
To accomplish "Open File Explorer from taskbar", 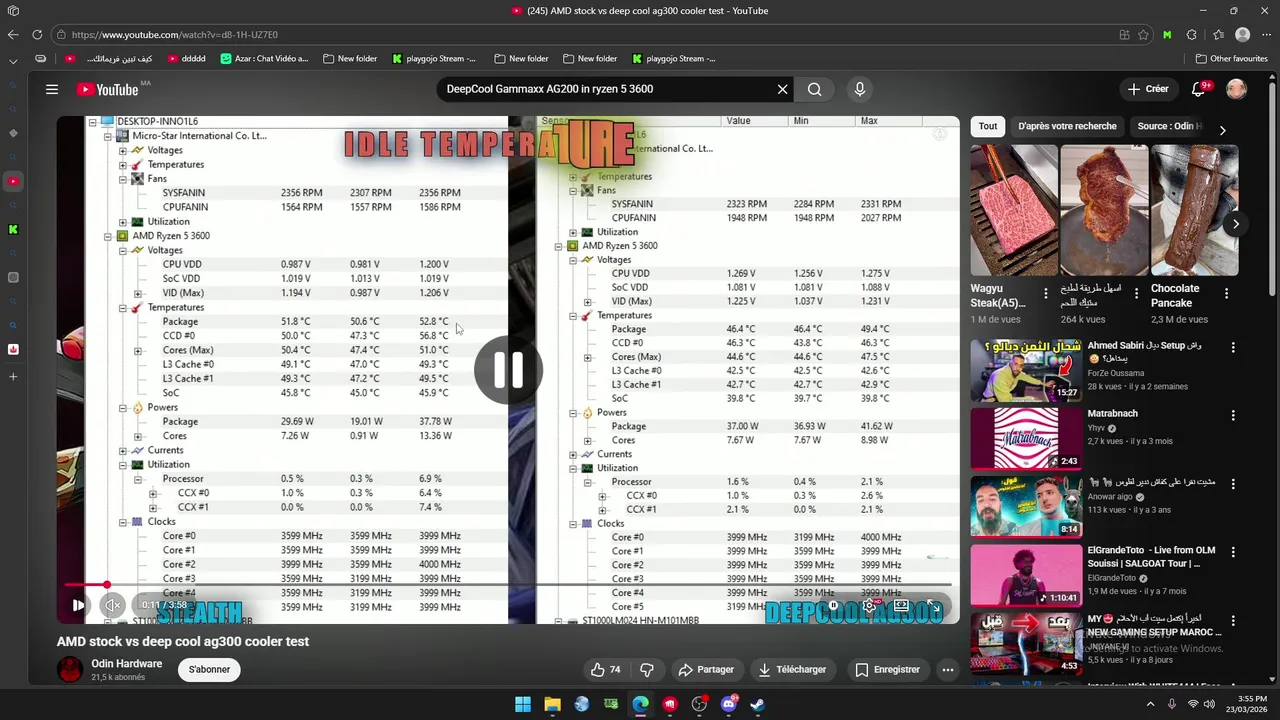I will point(552,704).
